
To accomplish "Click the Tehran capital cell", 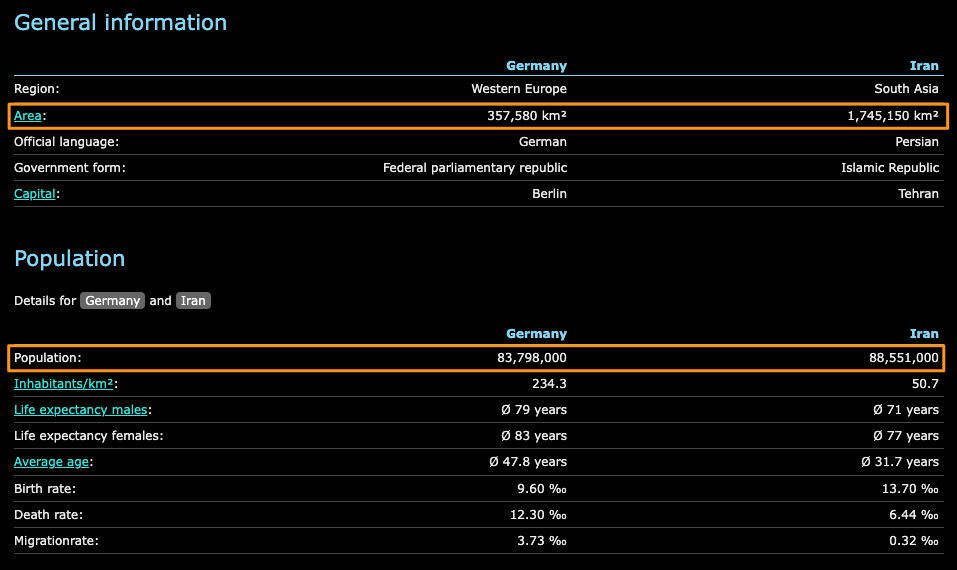I will [x=918, y=194].
